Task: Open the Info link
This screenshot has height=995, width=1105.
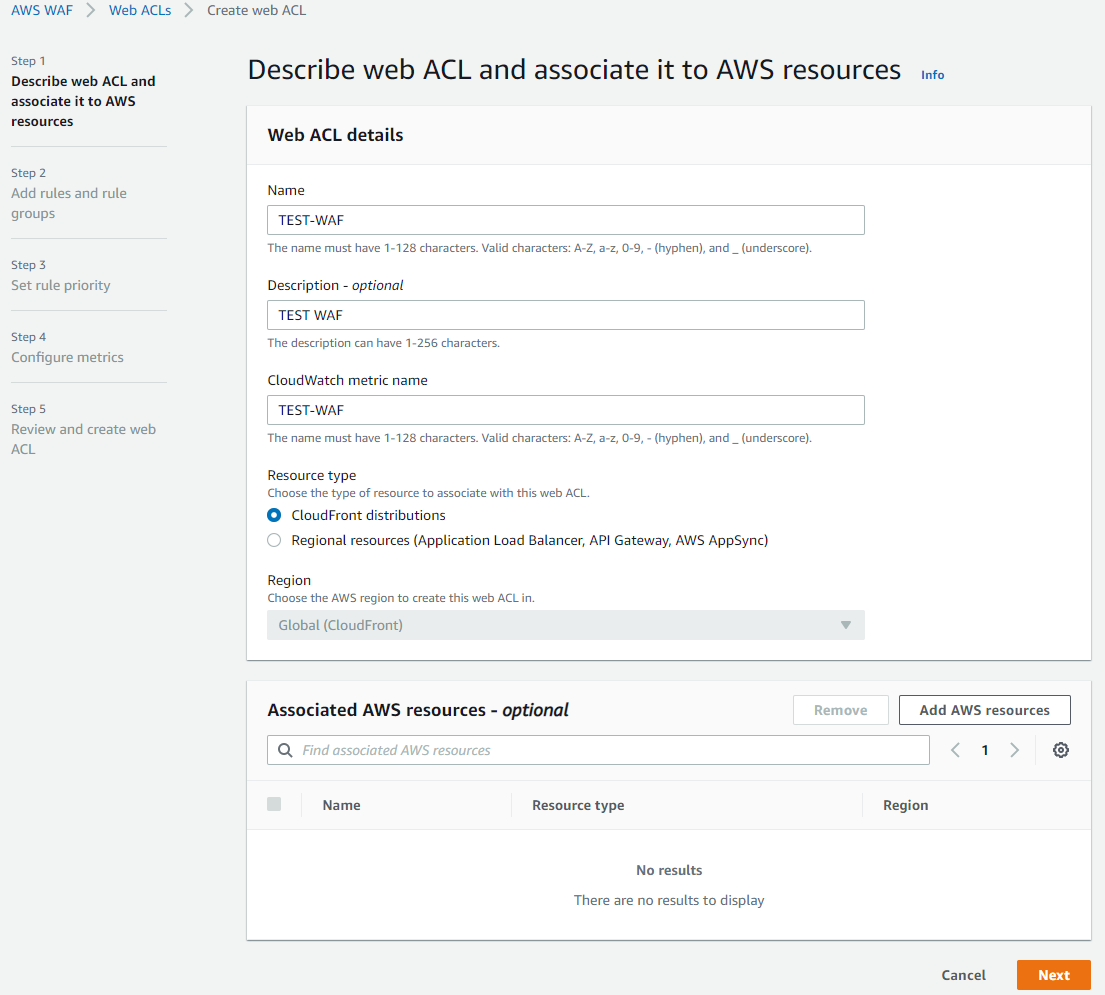Action: coord(932,75)
